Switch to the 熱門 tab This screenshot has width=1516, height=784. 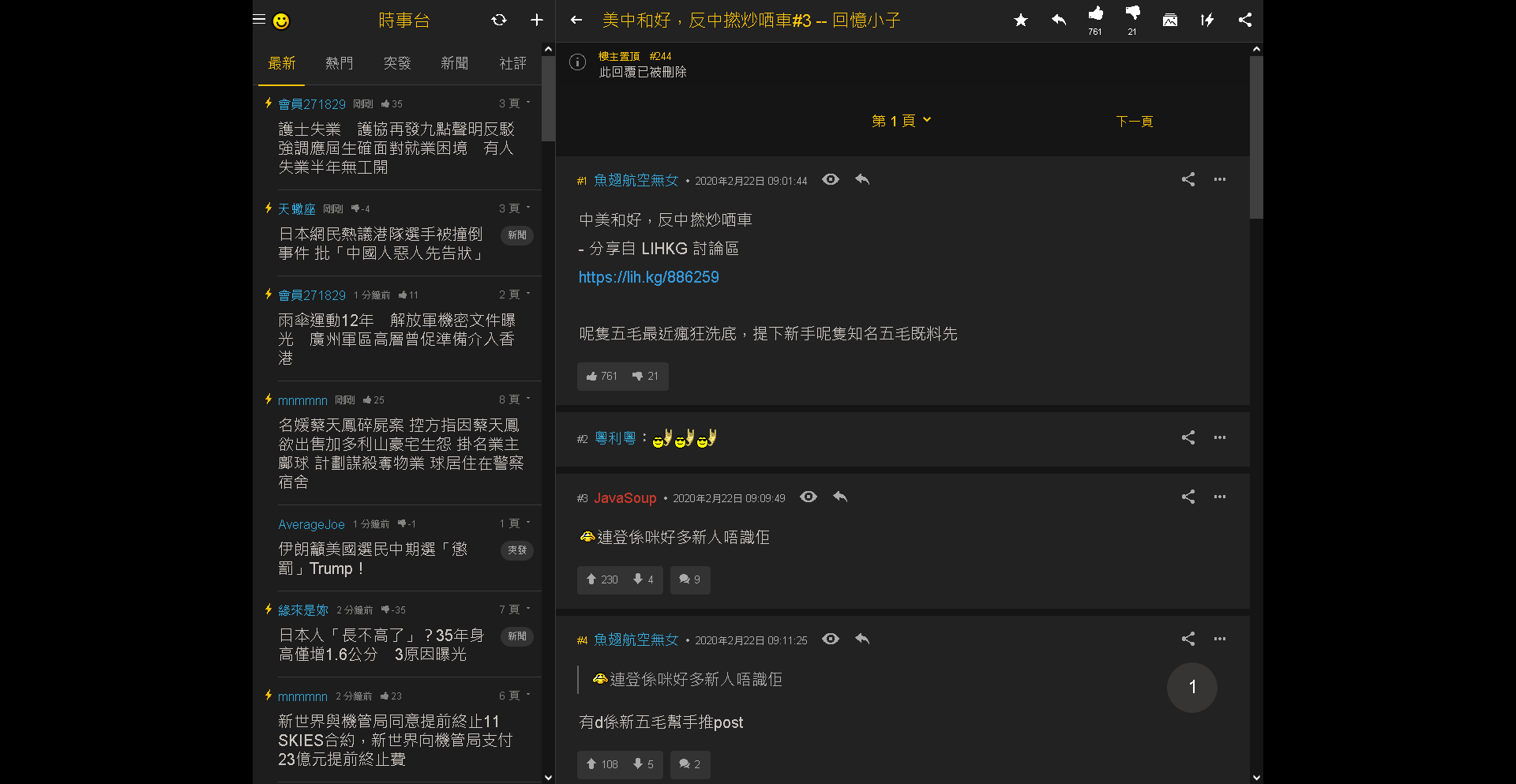(x=340, y=63)
